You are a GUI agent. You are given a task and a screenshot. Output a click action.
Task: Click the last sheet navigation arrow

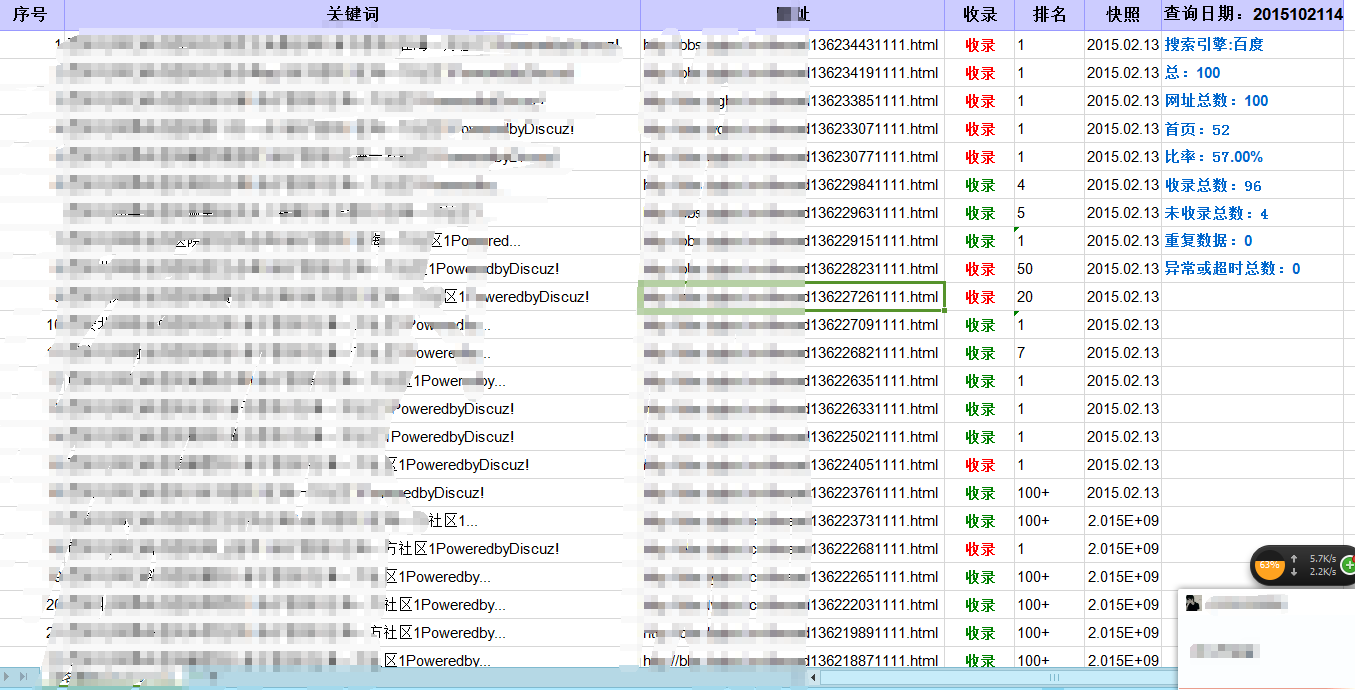pyautogui.click(x=22, y=675)
